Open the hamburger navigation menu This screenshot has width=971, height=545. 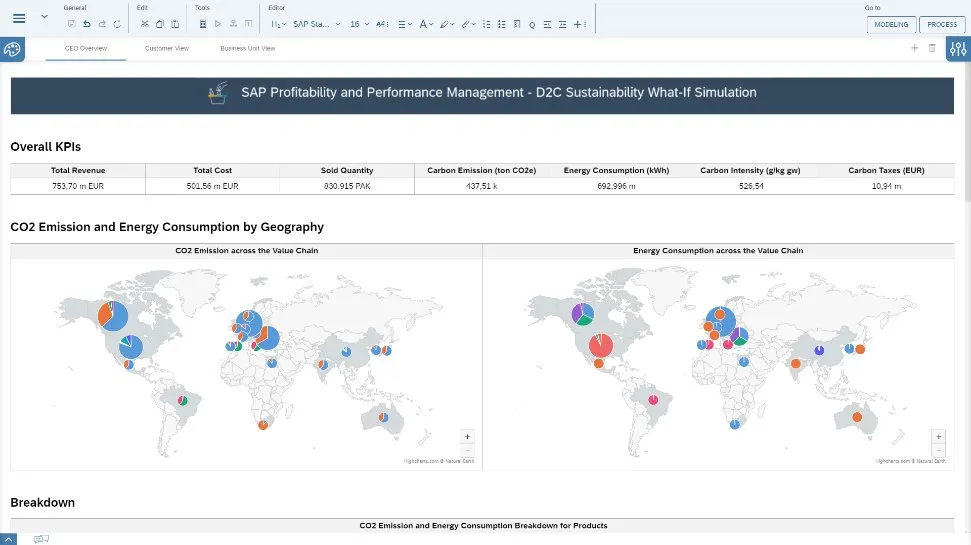pos(19,19)
